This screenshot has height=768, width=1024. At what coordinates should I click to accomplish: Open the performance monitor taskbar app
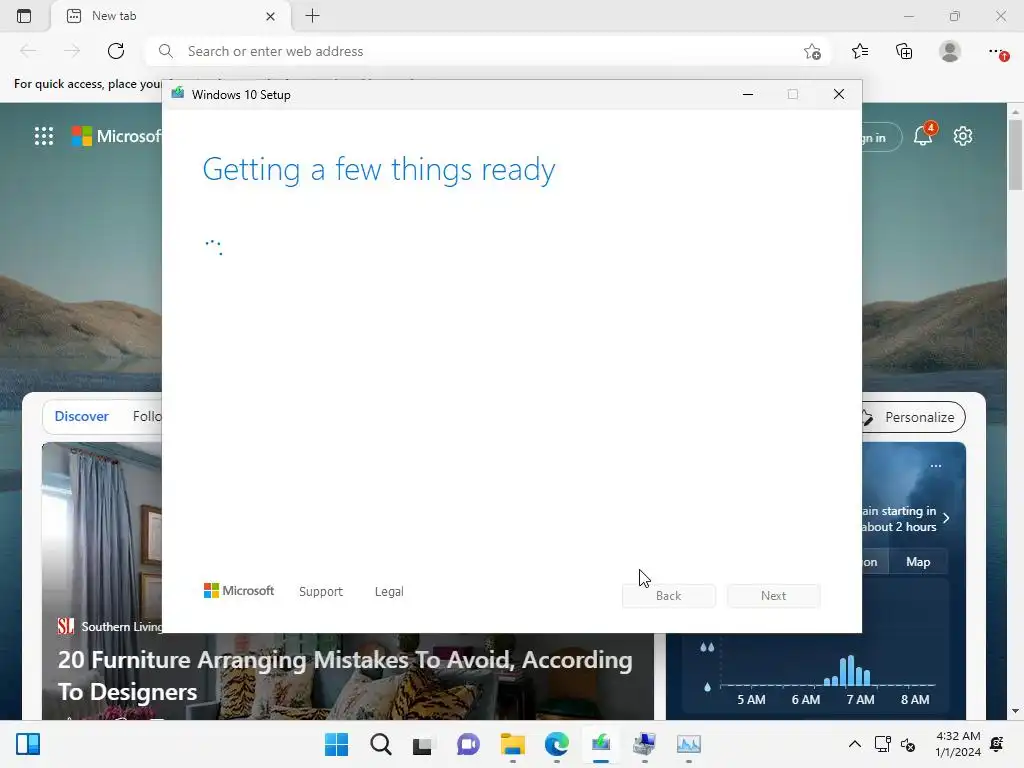(x=688, y=744)
